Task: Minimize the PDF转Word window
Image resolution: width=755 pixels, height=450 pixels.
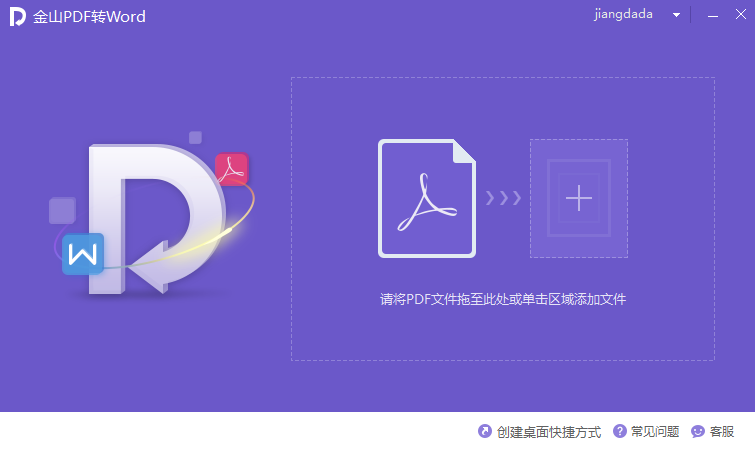Action: pos(715,16)
